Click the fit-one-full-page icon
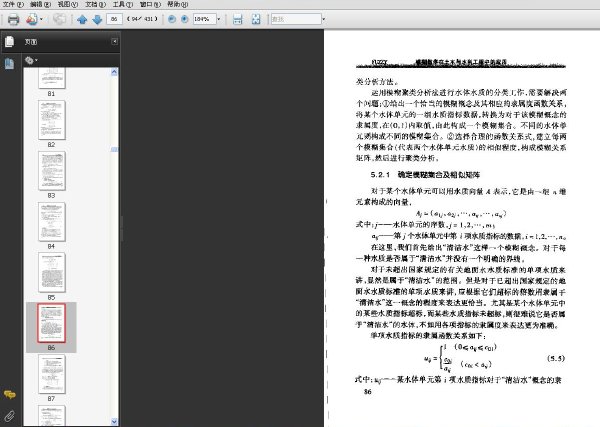This screenshot has width=600, height=427. point(256,19)
